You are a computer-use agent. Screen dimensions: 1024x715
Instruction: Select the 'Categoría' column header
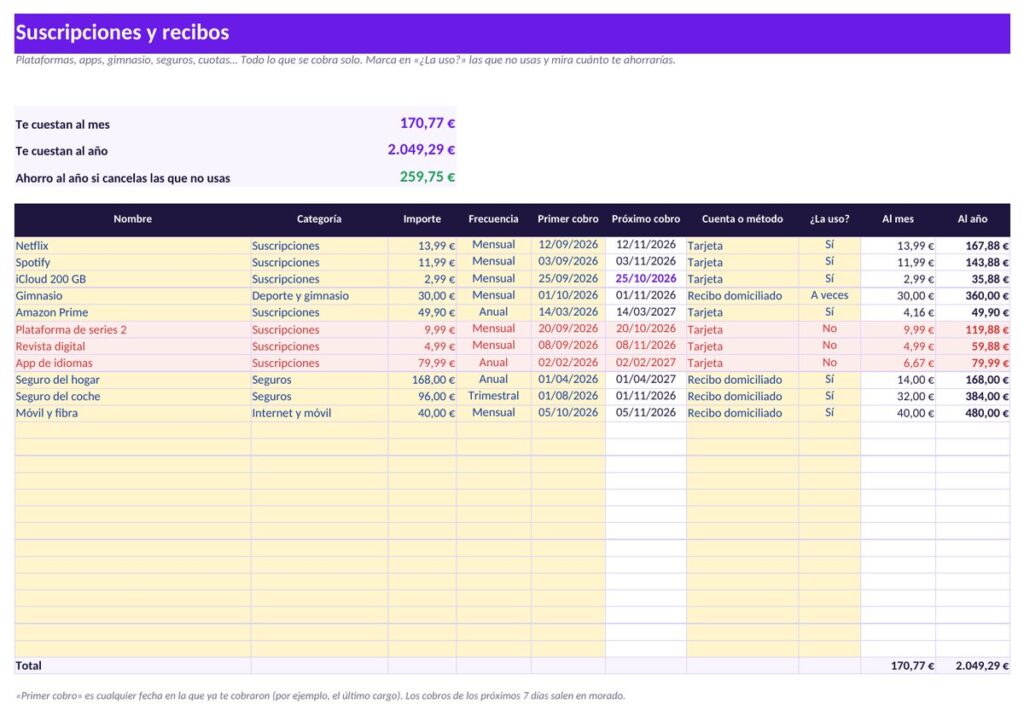tap(319, 219)
